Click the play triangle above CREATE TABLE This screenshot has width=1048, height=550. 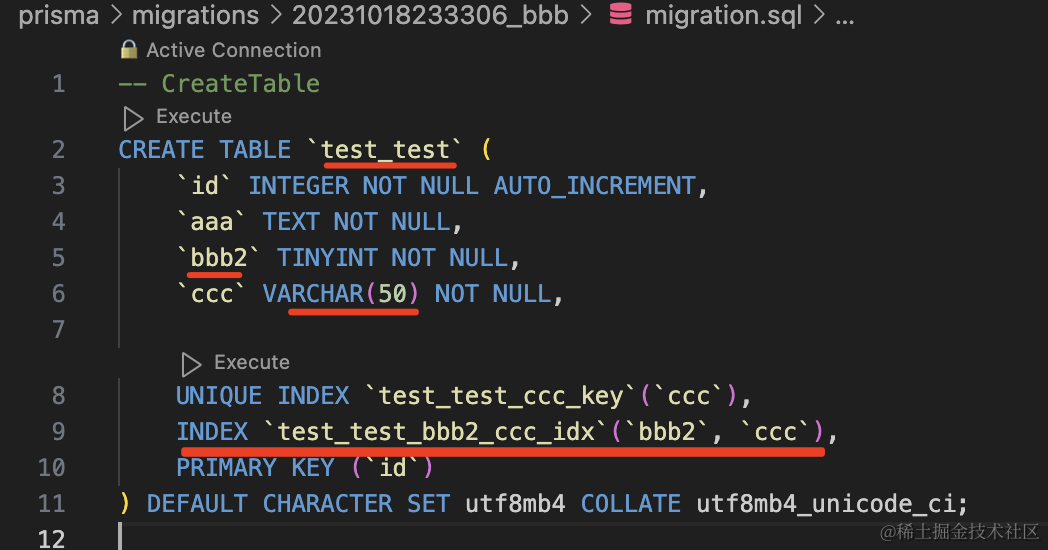[132, 117]
